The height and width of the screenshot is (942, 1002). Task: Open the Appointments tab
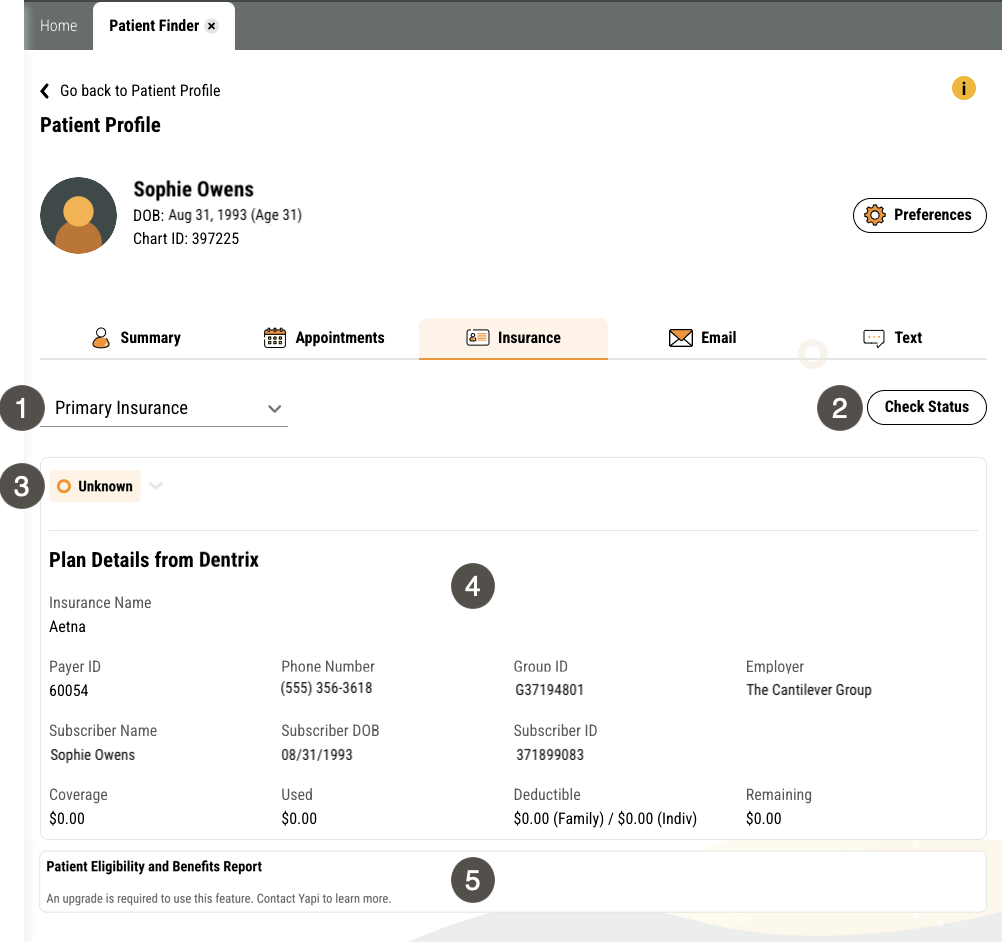(324, 337)
